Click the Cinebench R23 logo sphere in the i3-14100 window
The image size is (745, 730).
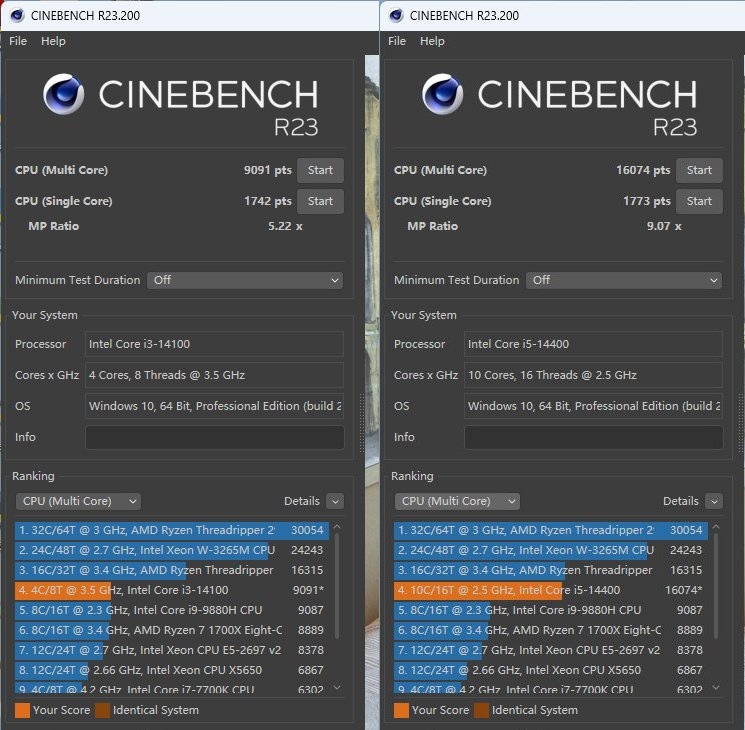point(63,94)
